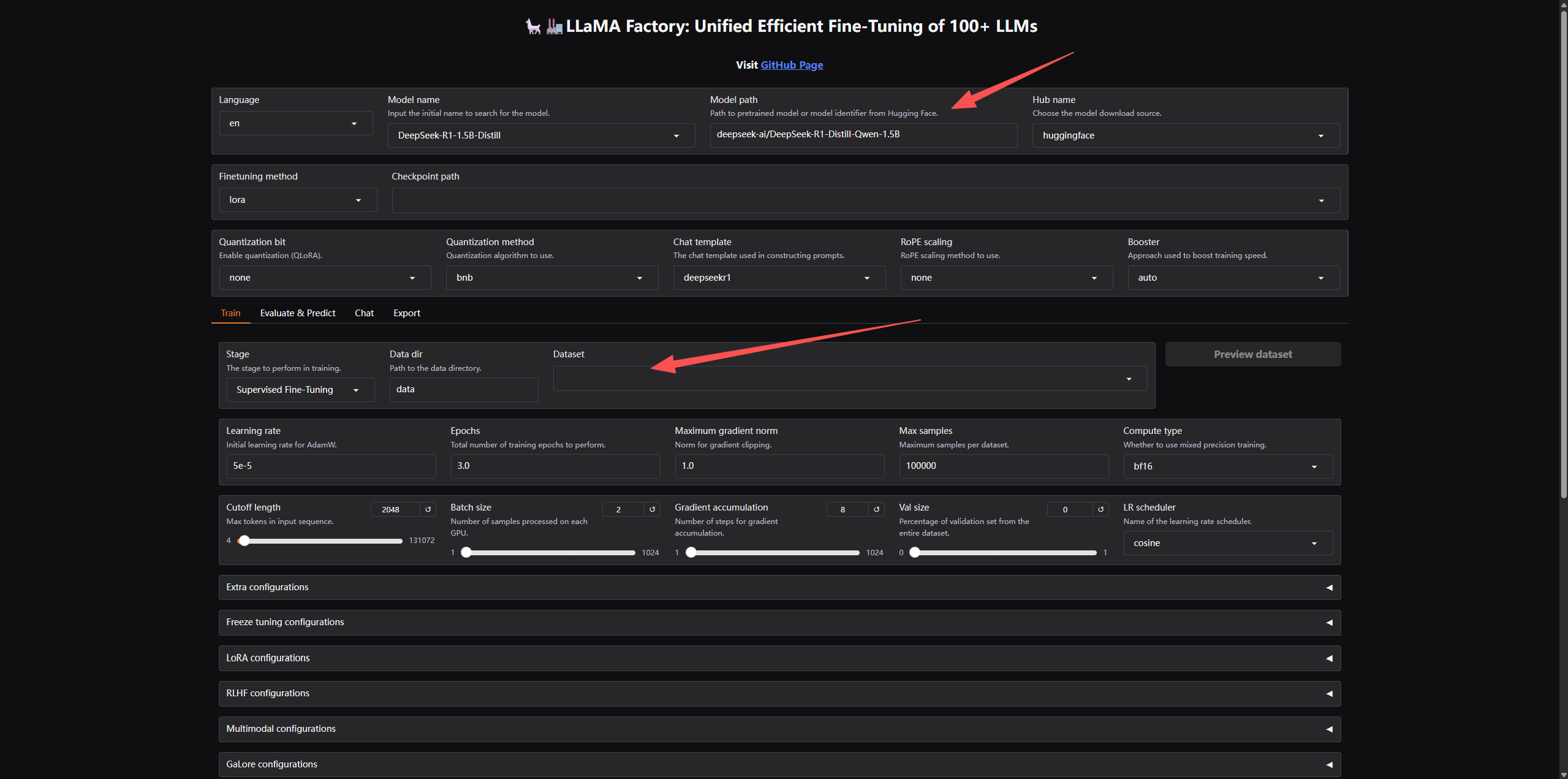1568x779 pixels.
Task: Click Val size number box
Action: point(1070,509)
